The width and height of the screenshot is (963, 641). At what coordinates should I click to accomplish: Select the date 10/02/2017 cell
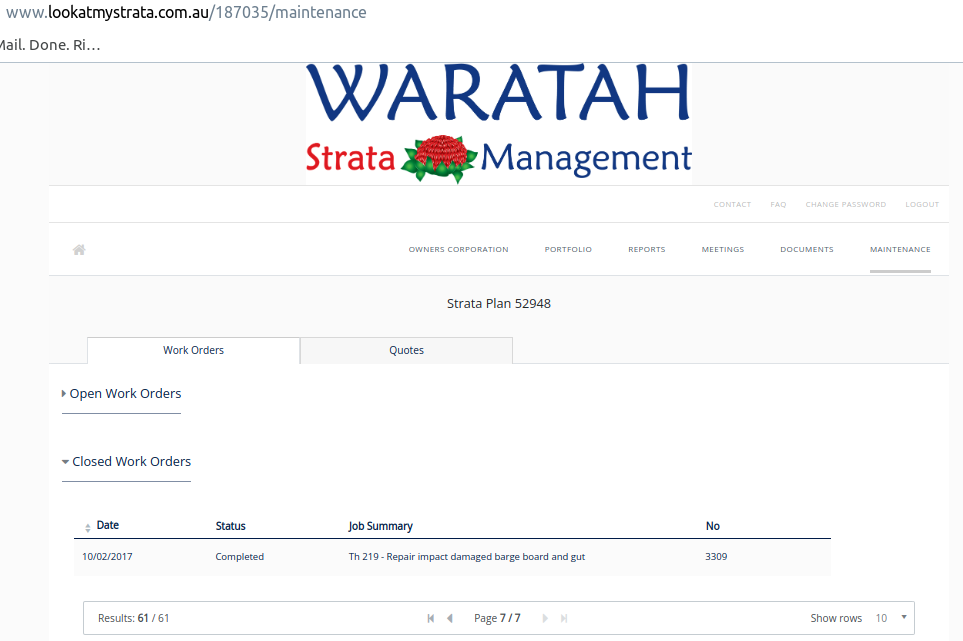click(x=107, y=557)
